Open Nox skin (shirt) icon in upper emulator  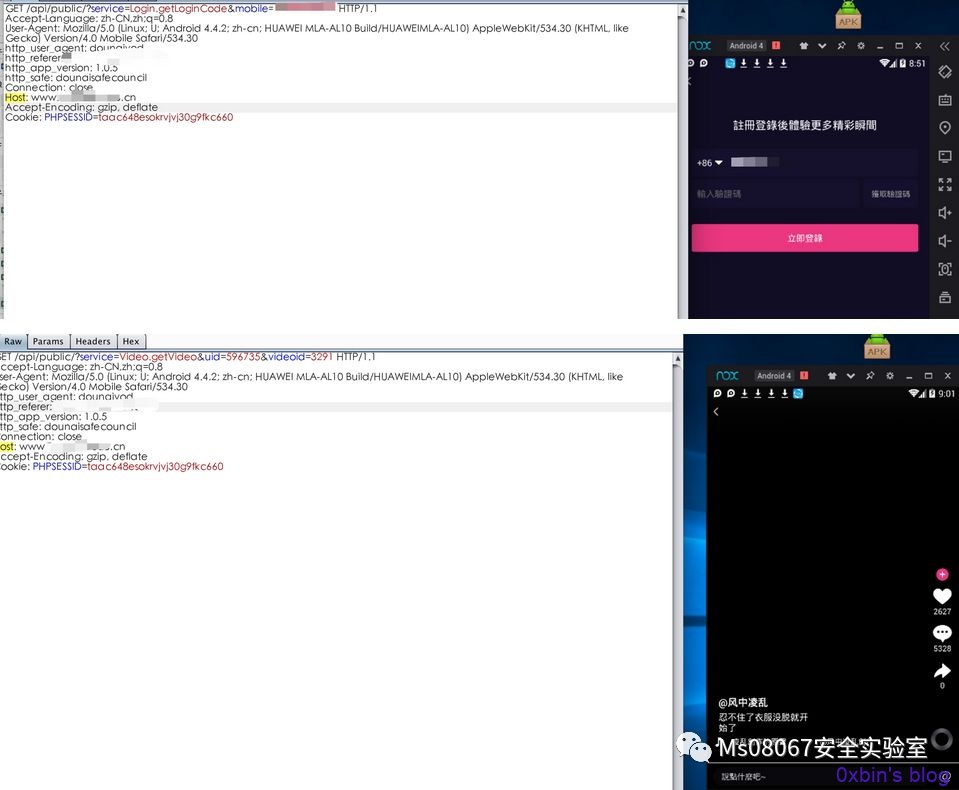[804, 46]
